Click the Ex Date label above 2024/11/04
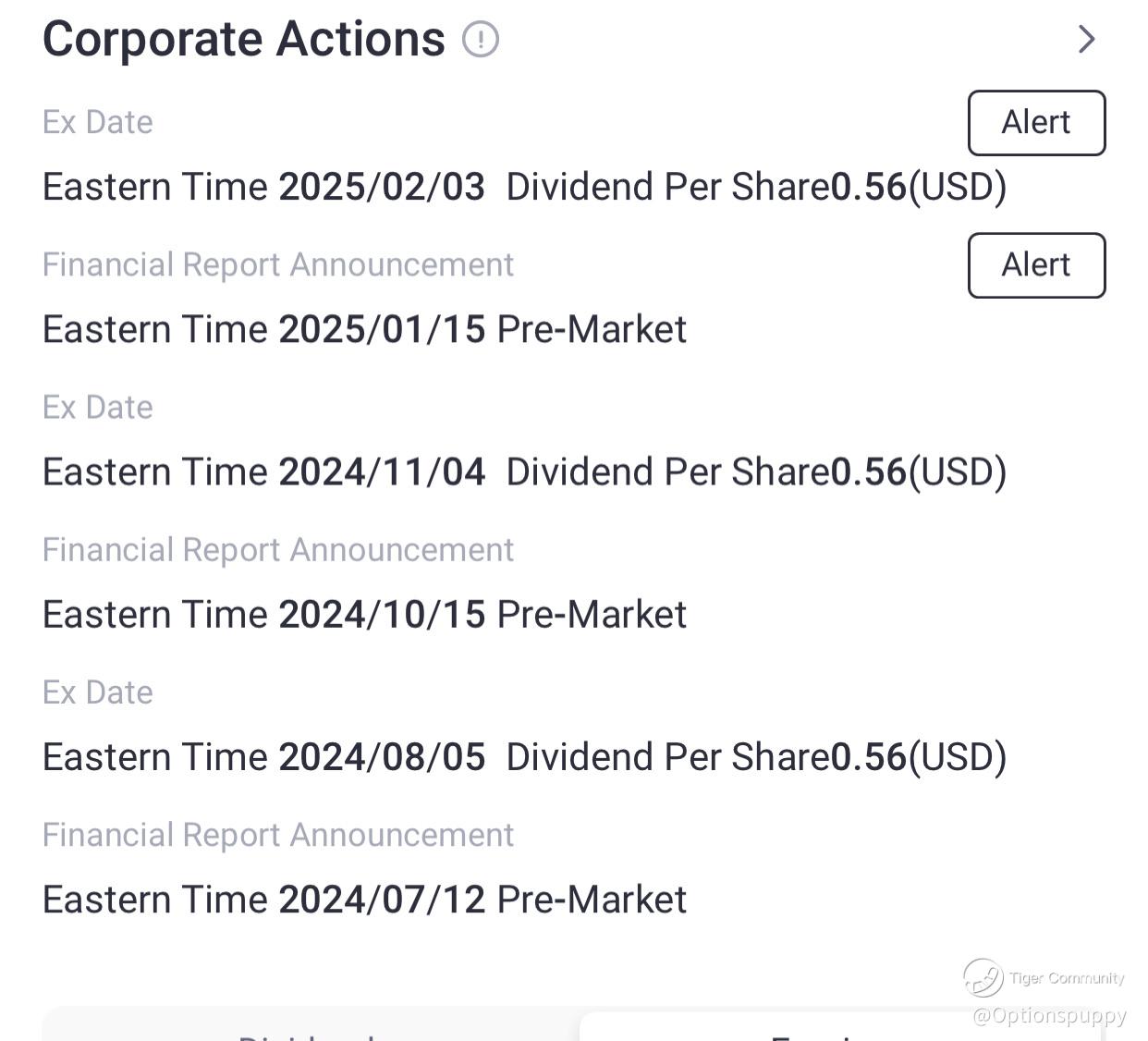The height and width of the screenshot is (1041, 1148). click(x=98, y=408)
